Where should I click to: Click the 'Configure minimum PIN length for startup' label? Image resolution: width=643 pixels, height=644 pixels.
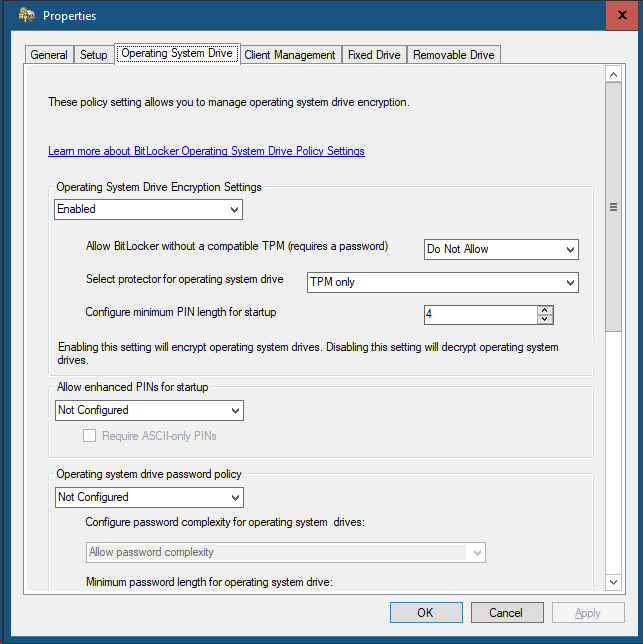tap(181, 312)
